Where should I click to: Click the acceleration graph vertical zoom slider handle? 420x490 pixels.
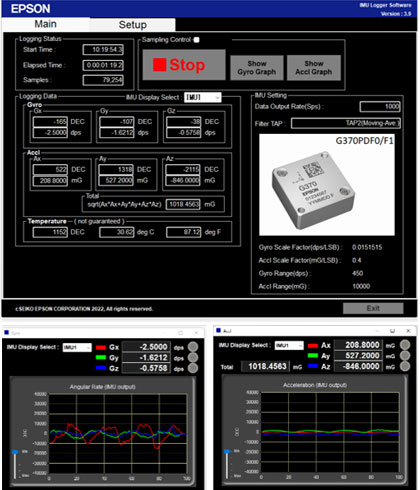pos(227,451)
